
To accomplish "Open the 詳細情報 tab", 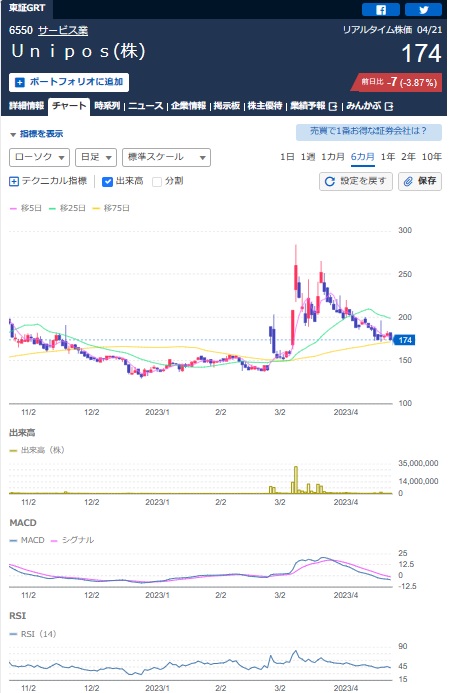I will click(x=27, y=106).
